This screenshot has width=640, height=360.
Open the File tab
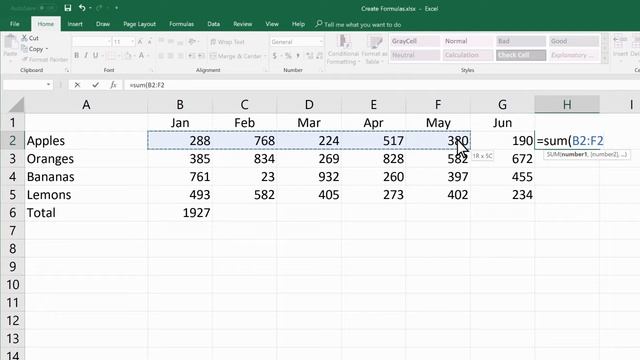coord(15,24)
